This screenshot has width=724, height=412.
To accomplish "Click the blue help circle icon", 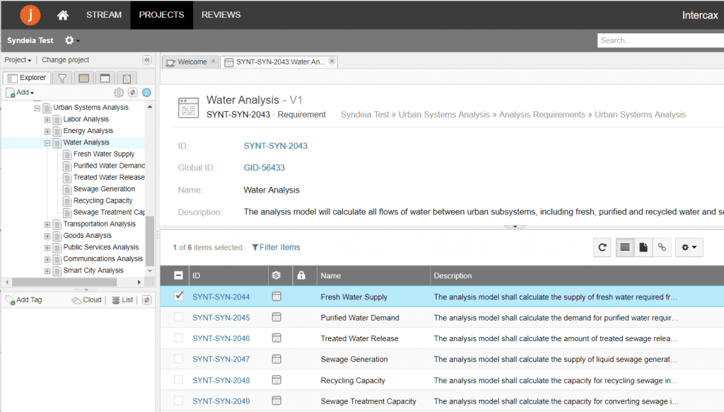I will click(147, 92).
